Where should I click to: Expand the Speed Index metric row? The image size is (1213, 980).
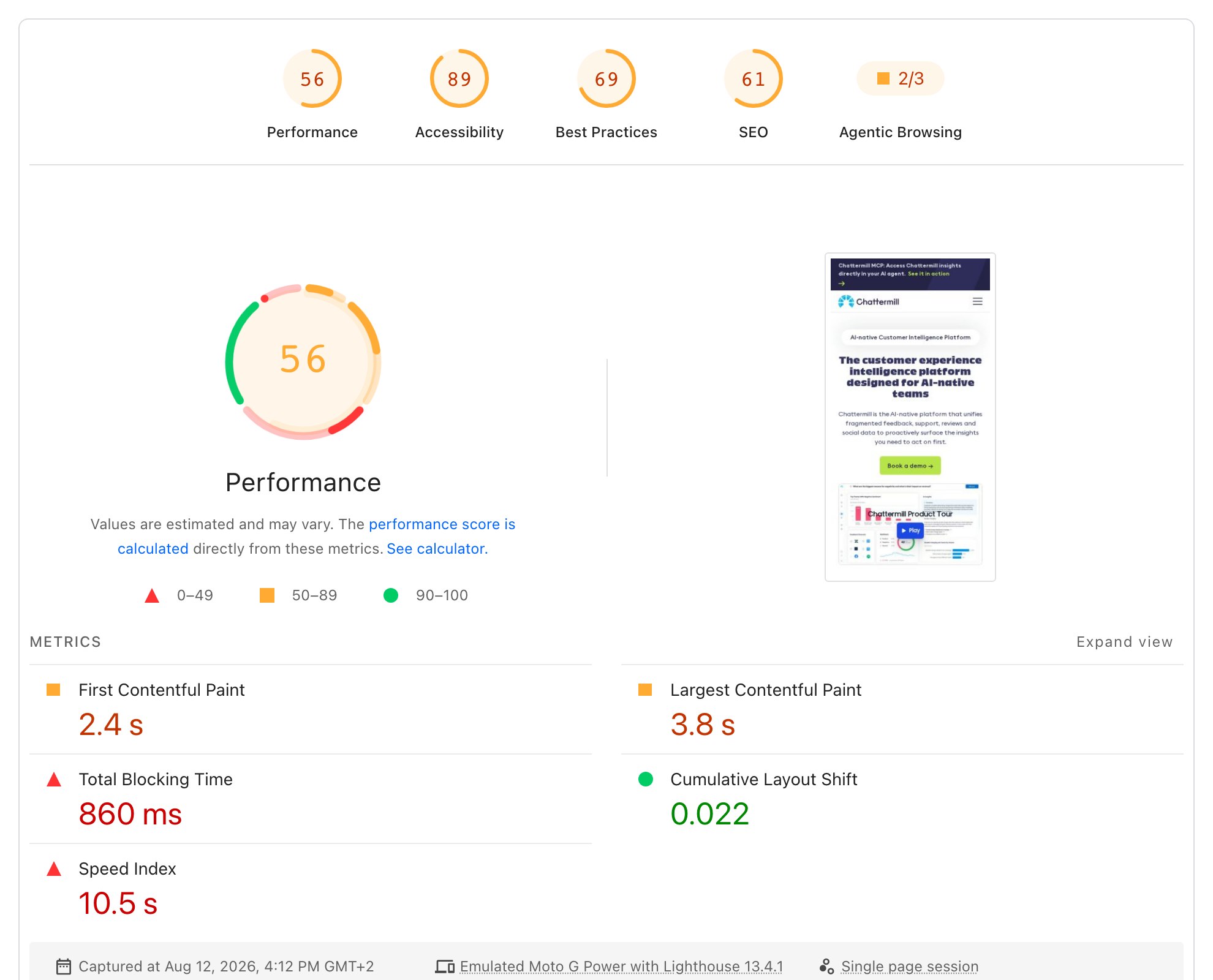(311, 888)
